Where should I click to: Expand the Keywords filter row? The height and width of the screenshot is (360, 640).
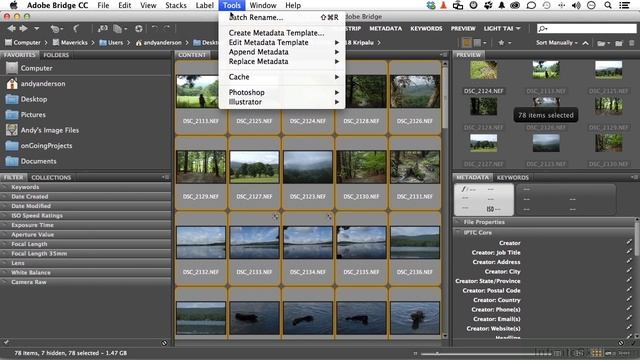(x=86, y=187)
